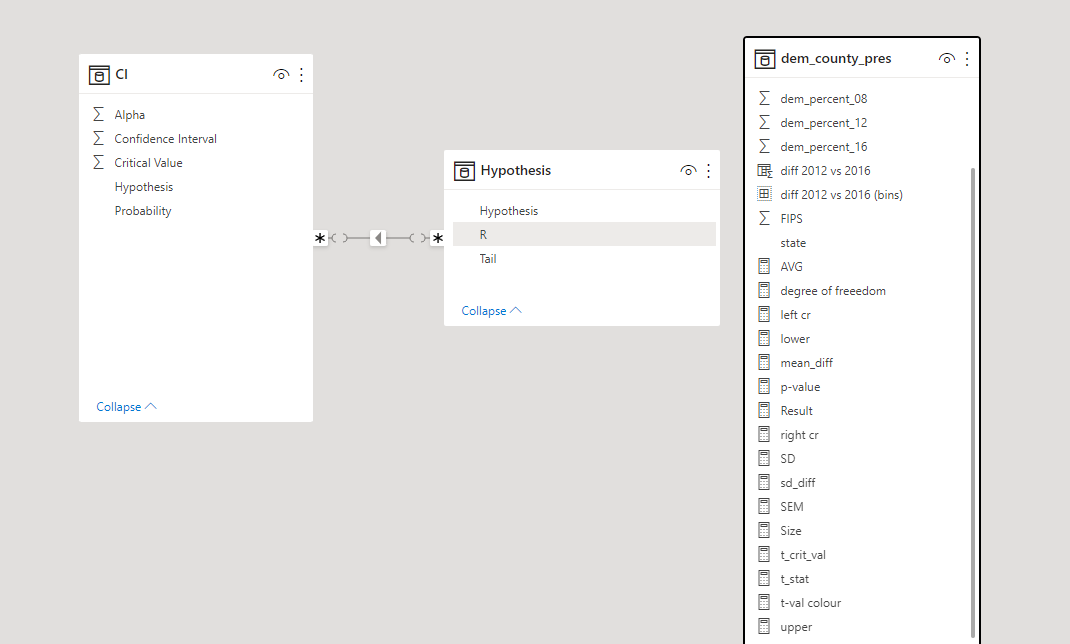Screen dimensions: 1070x644
Task: Click the measure icon beside degree of freedom
Action: (x=765, y=290)
